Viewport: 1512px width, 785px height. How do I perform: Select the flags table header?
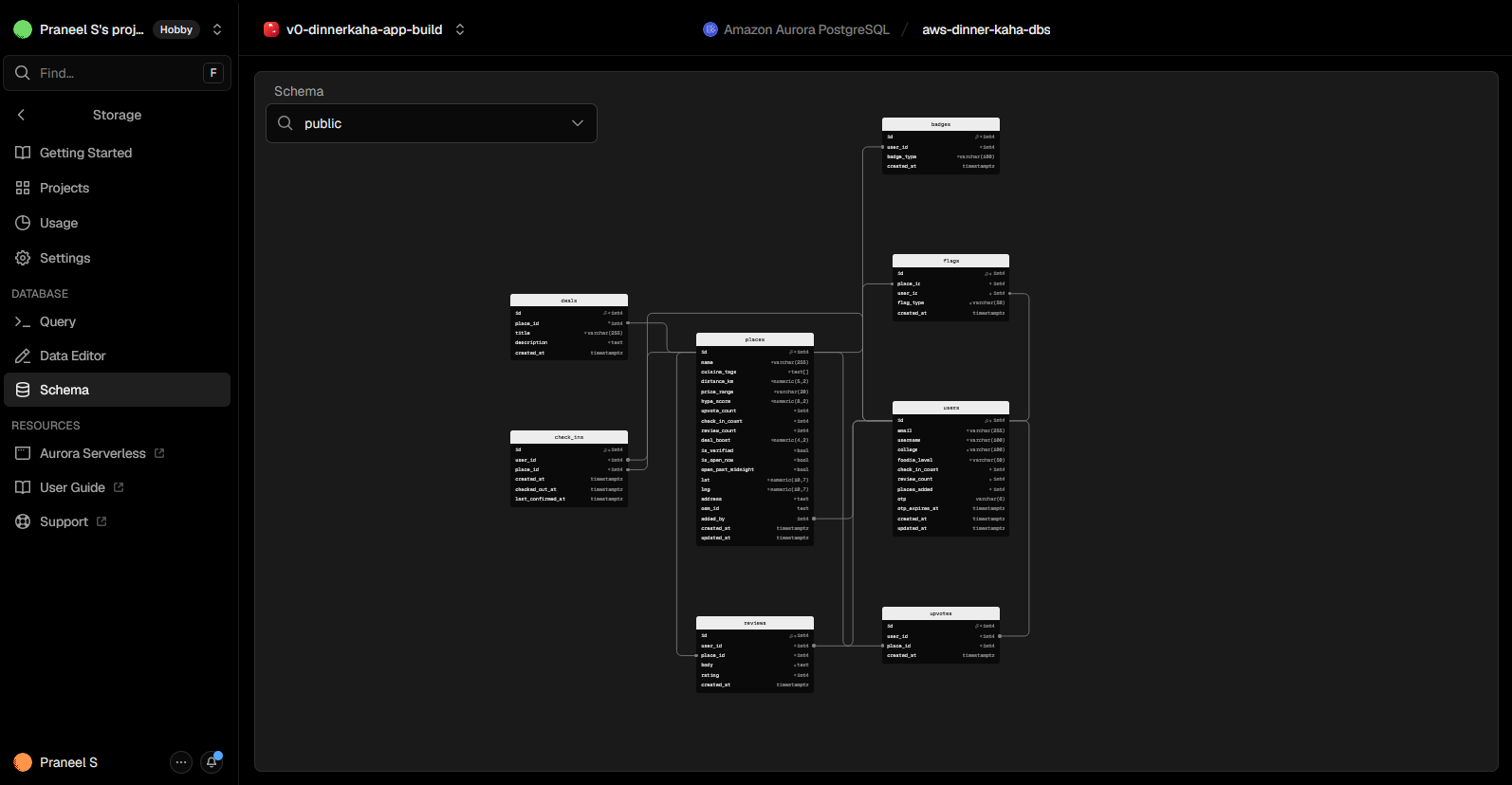click(x=951, y=261)
